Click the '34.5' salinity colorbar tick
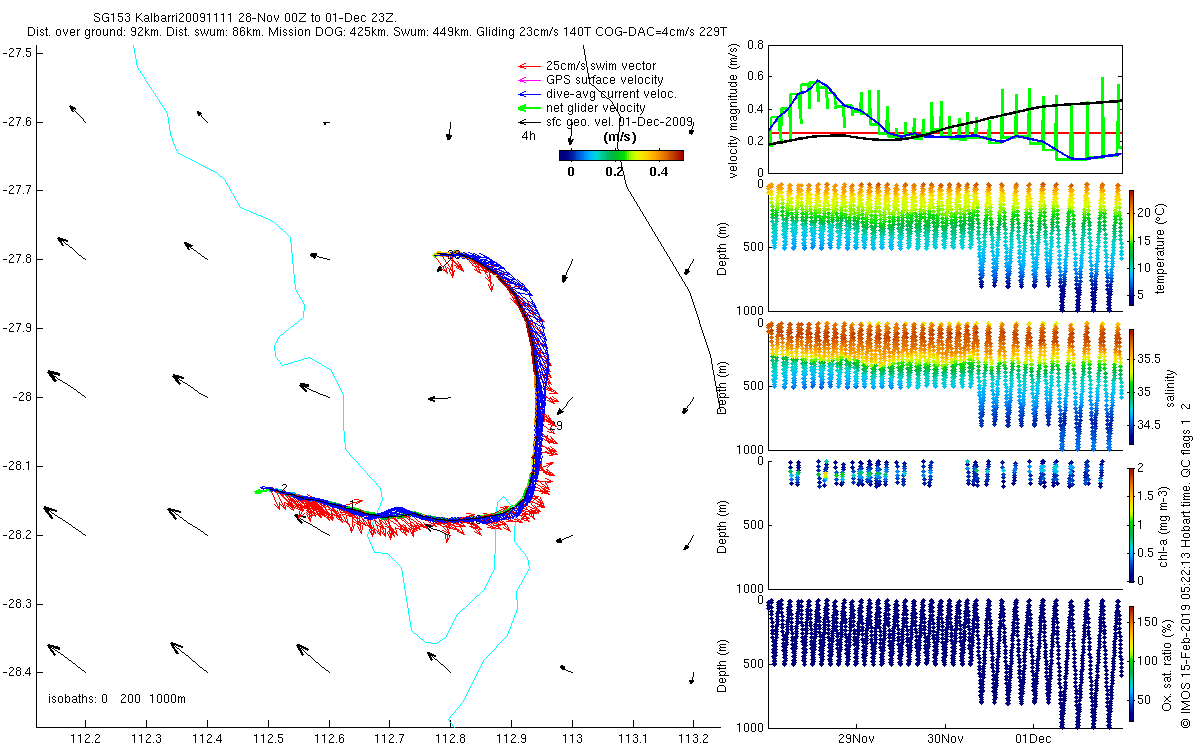 [x=1149, y=425]
